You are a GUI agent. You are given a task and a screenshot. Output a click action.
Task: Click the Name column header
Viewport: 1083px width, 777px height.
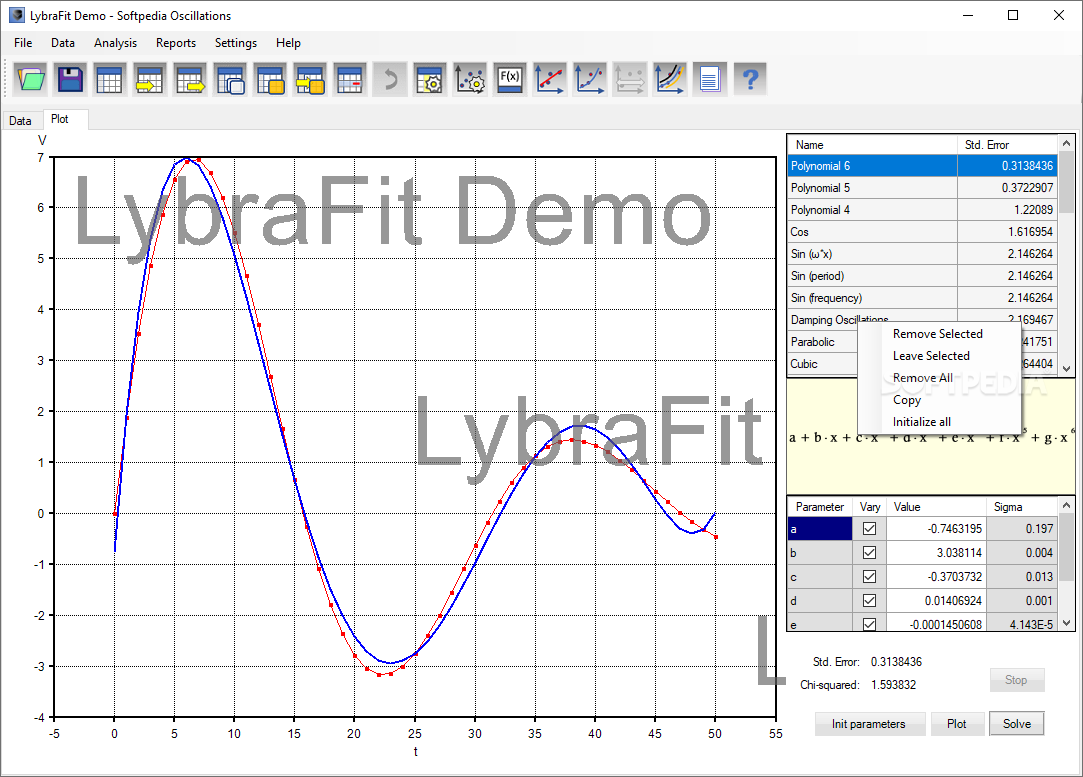(872, 145)
